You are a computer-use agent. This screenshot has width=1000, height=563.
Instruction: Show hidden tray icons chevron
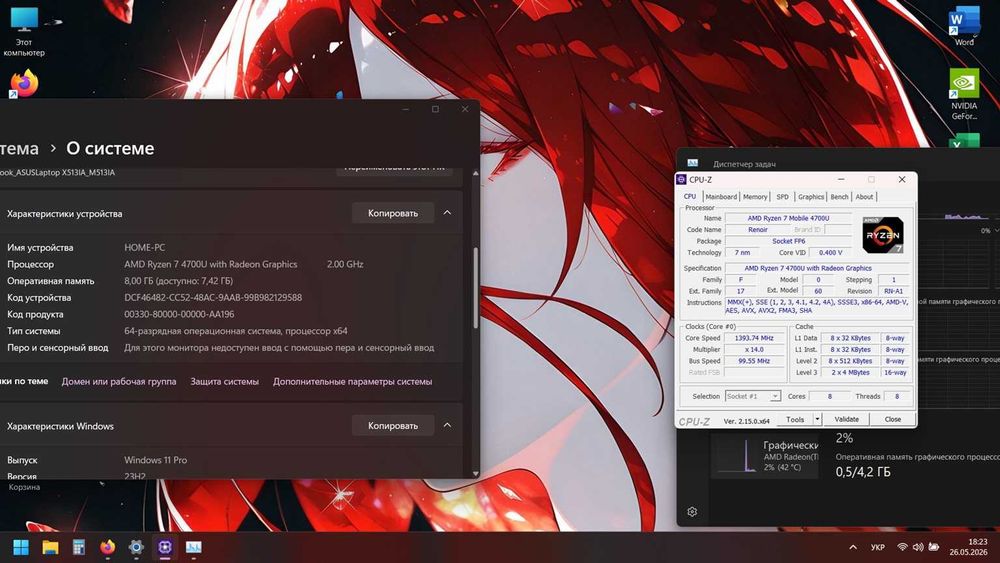(x=853, y=547)
